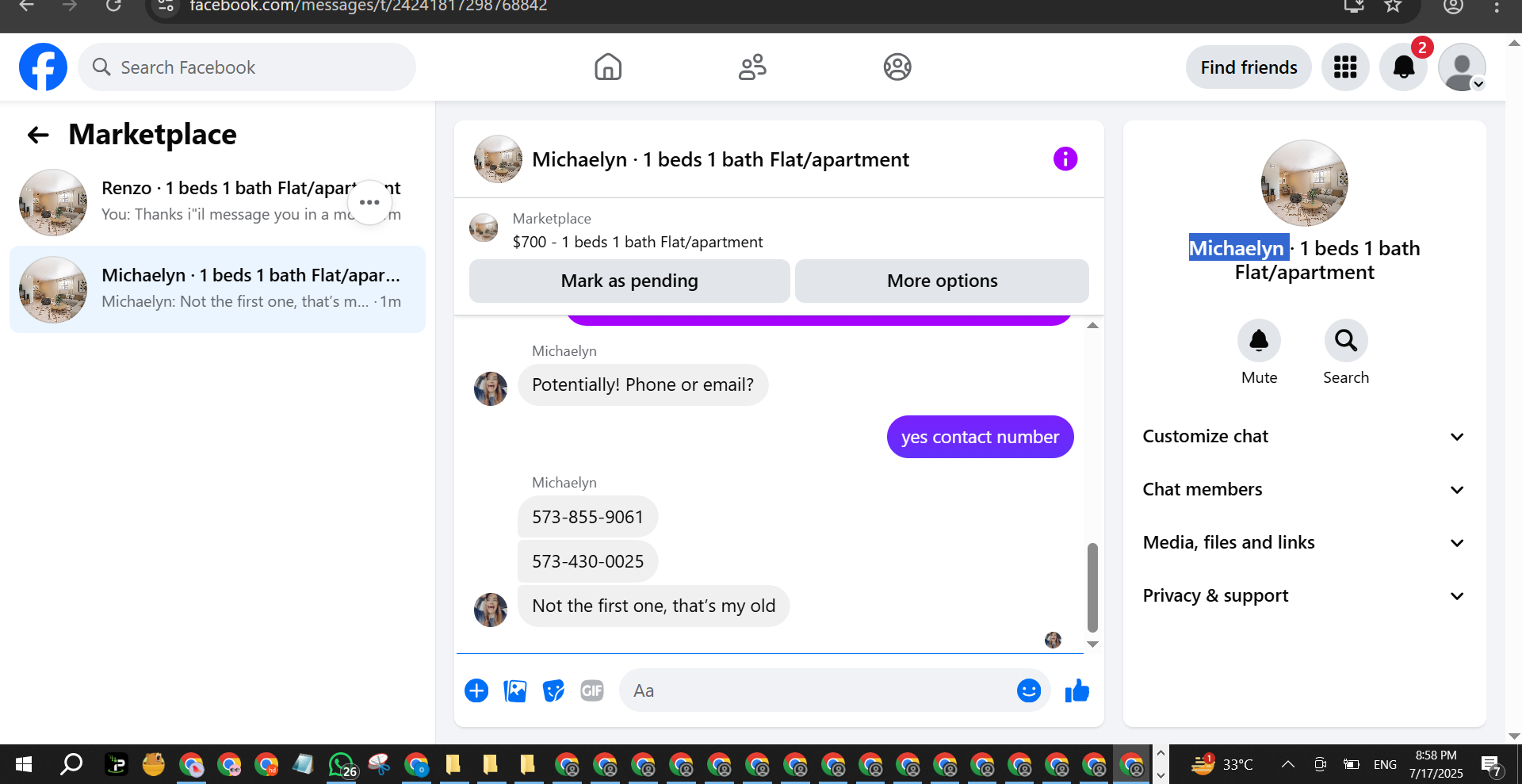Expand the Privacy & support section
Viewport: 1522px width, 784px height.
tap(1304, 596)
